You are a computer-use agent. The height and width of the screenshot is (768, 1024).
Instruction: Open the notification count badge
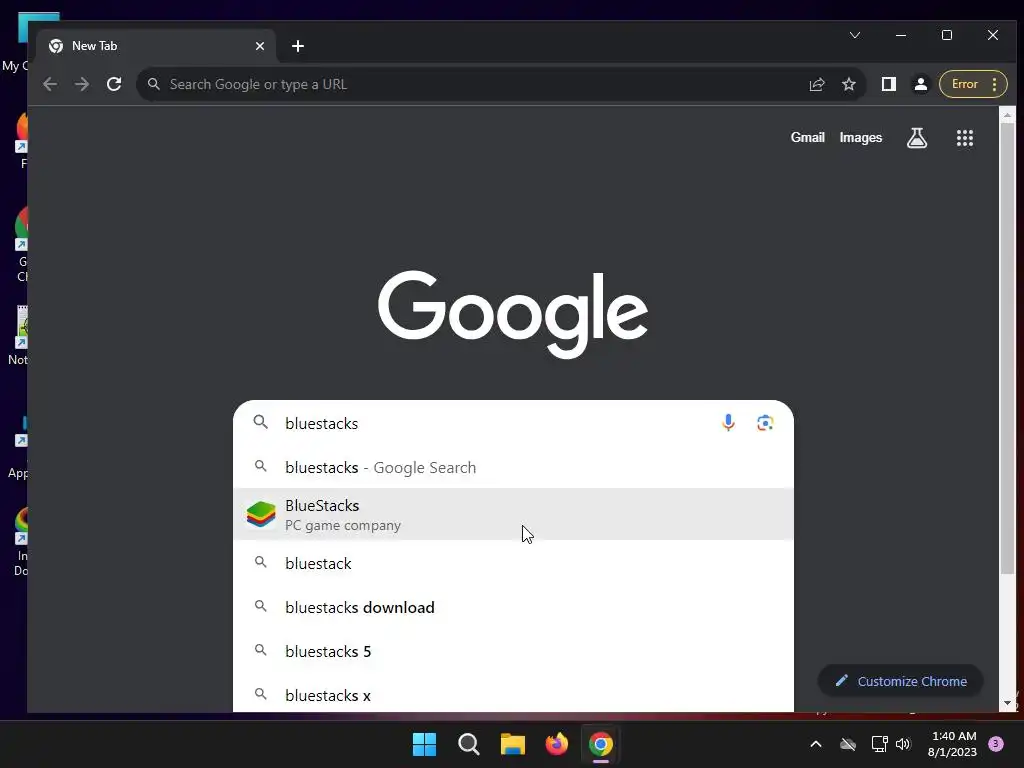(x=996, y=744)
